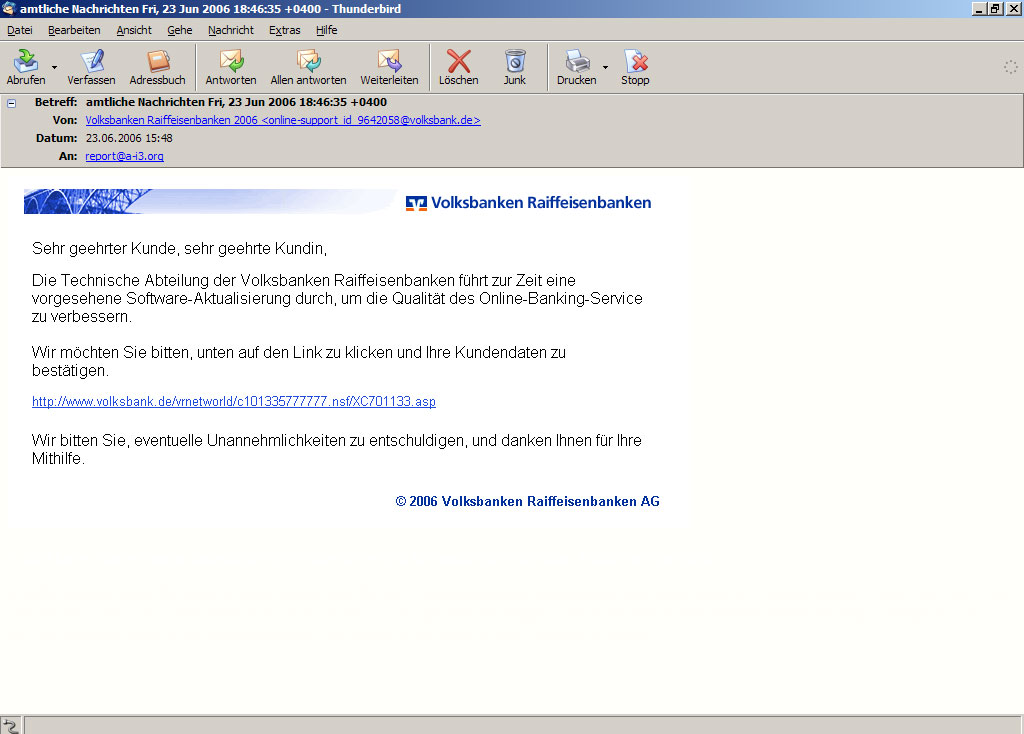Viewport: 1024px width, 734px height.
Task: Open the Datei menu
Action: [20, 30]
